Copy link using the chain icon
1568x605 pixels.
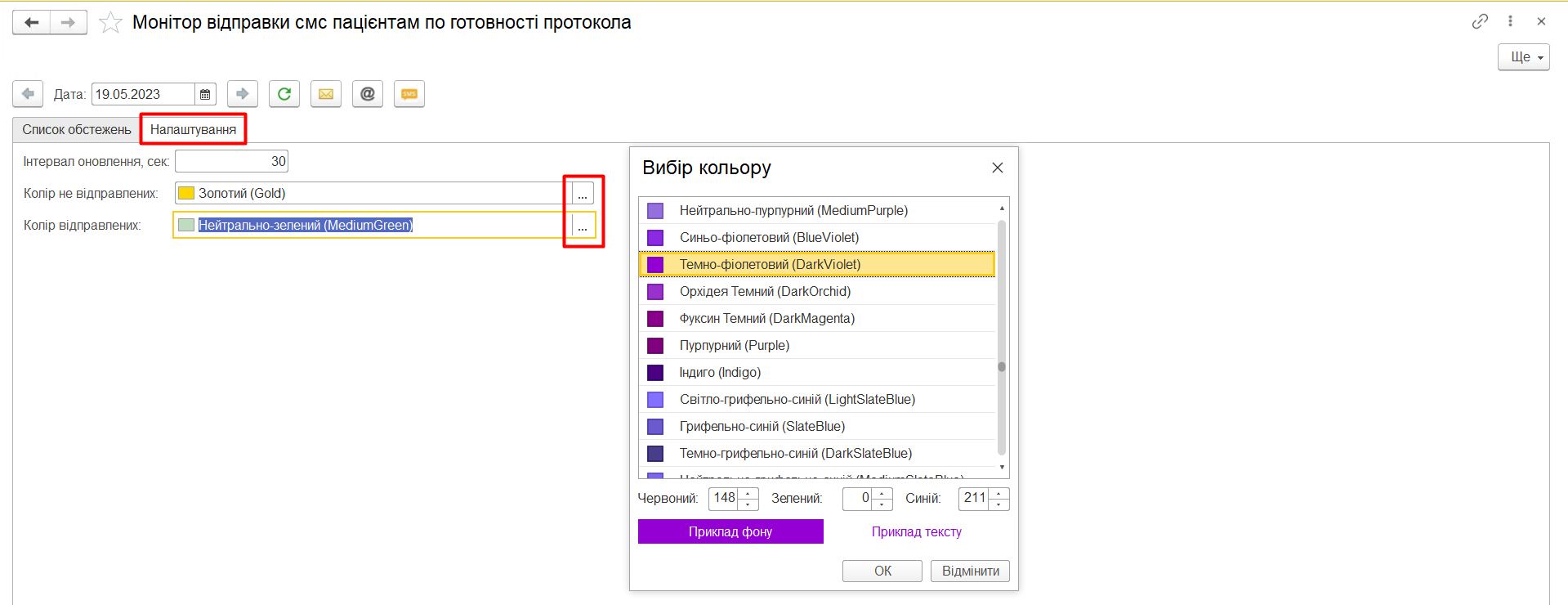point(1480,21)
